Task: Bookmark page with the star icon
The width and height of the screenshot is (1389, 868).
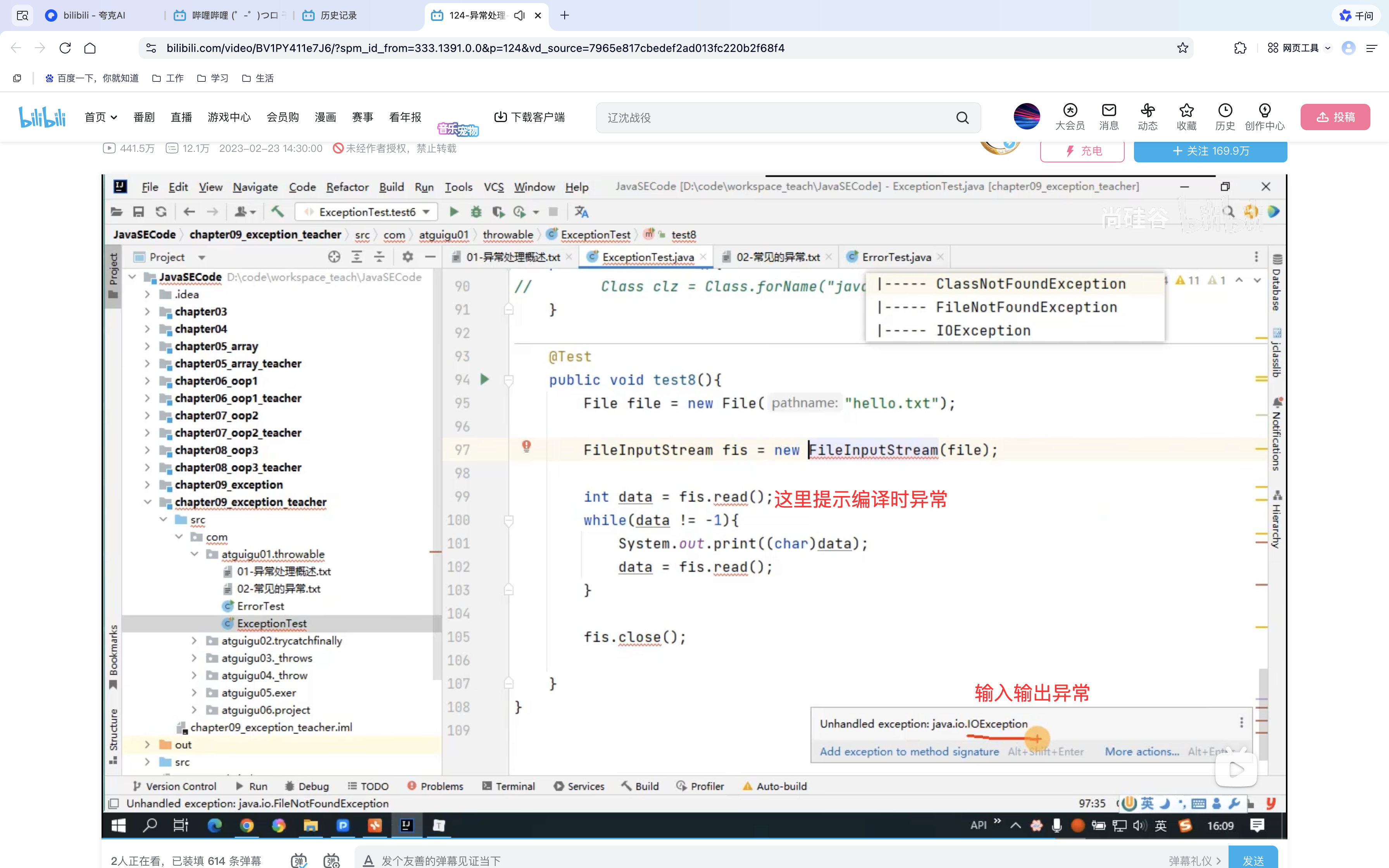Action: [1182, 48]
